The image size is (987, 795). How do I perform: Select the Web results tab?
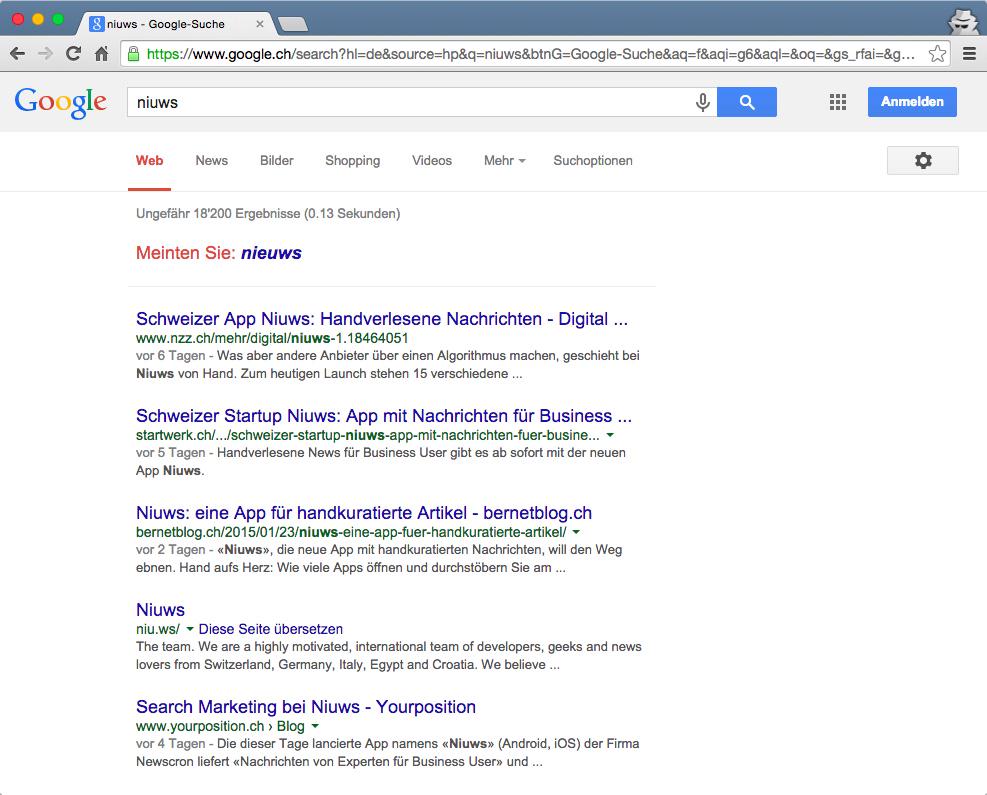click(149, 161)
